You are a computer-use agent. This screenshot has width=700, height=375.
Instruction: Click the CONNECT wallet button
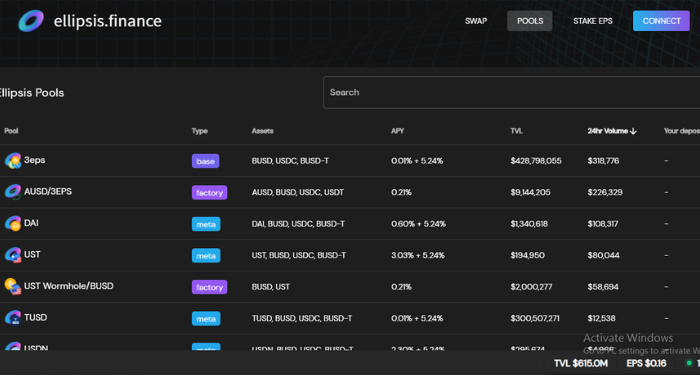(661, 21)
